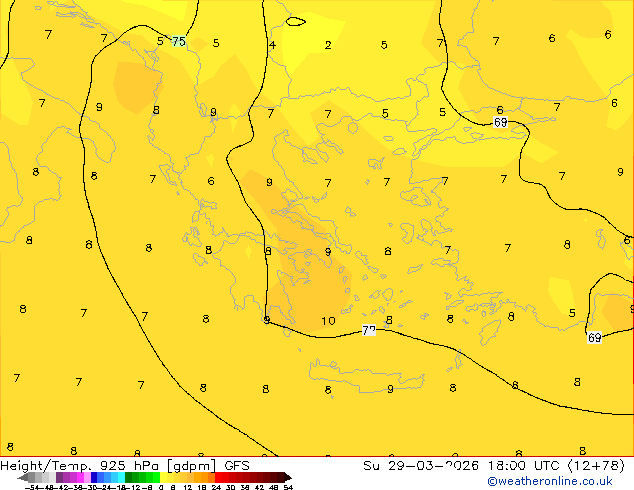Click the temperature value 10 near Peloponnese
Viewport: 634px width, 490px height.
click(x=328, y=321)
